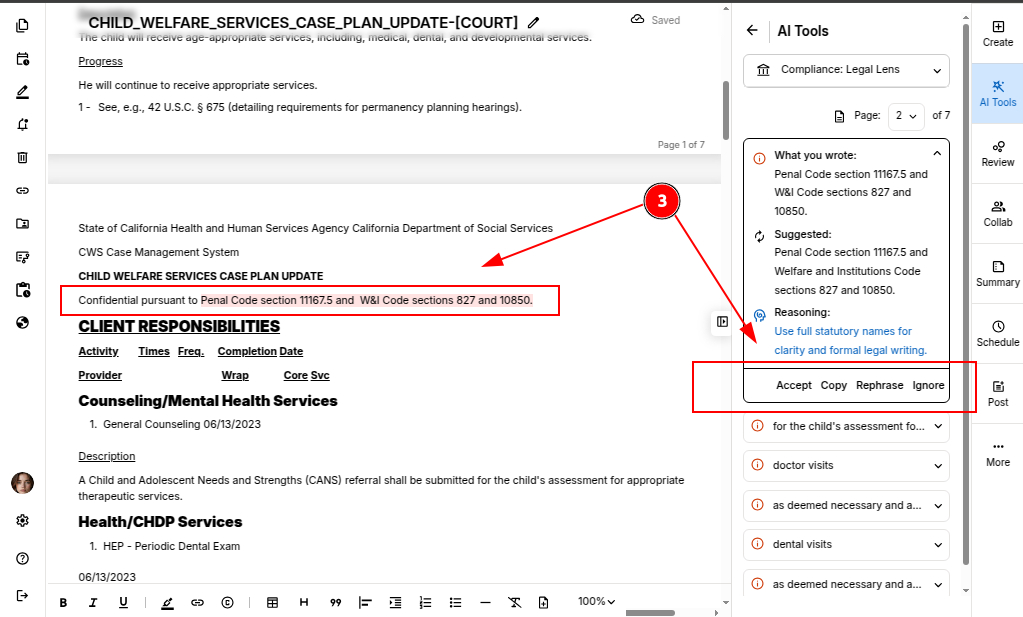Toggle italic formatting
This screenshot has width=1023, height=617.
pyautogui.click(x=93, y=602)
